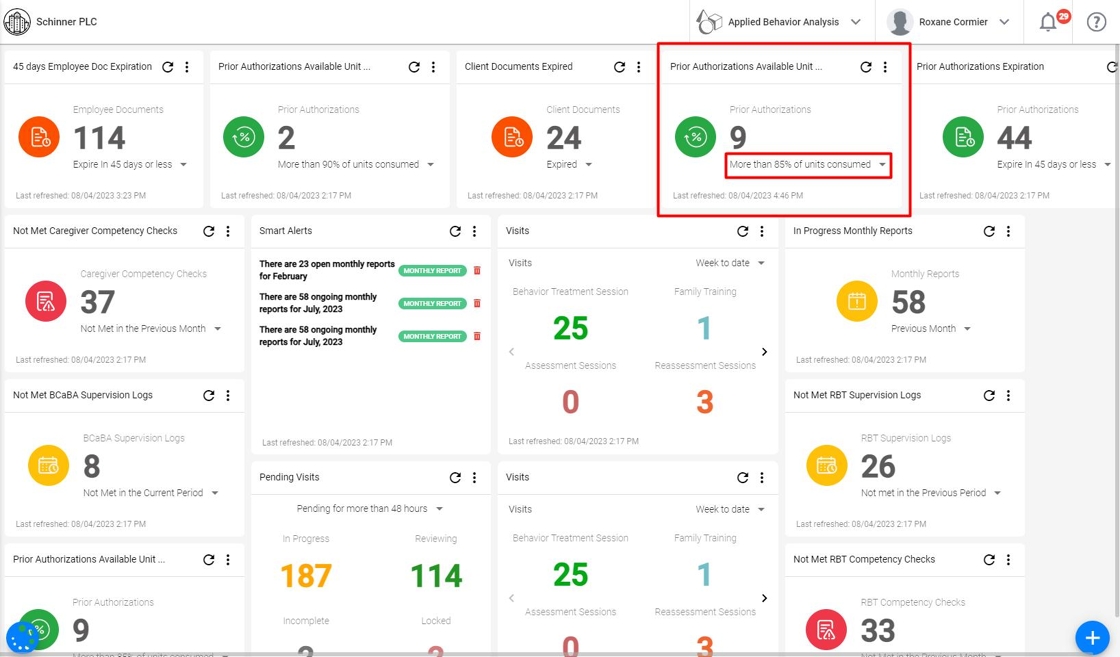Open the help question mark icon

(x=1096, y=22)
